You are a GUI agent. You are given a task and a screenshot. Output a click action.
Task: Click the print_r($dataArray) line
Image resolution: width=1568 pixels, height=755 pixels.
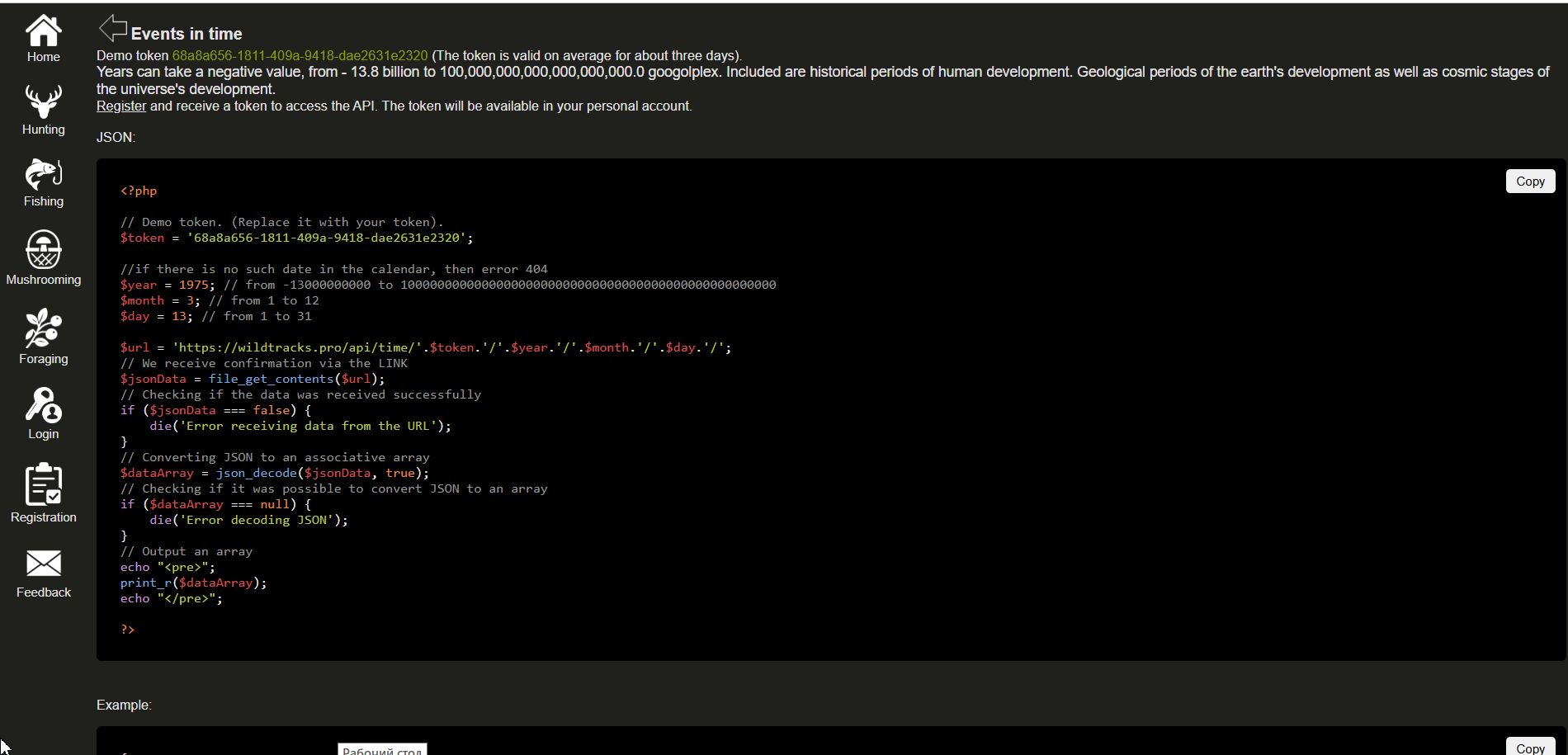(x=194, y=583)
